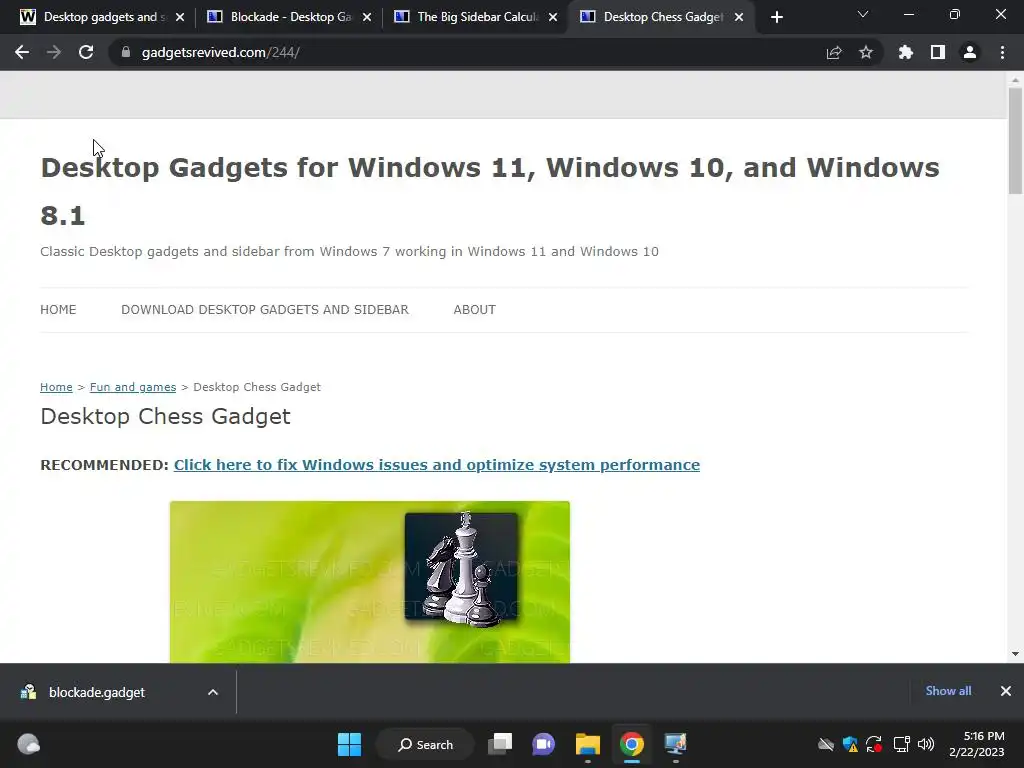The image size is (1024, 768).
Task: Click the fix Windows issues recommended link
Action: click(x=436, y=465)
